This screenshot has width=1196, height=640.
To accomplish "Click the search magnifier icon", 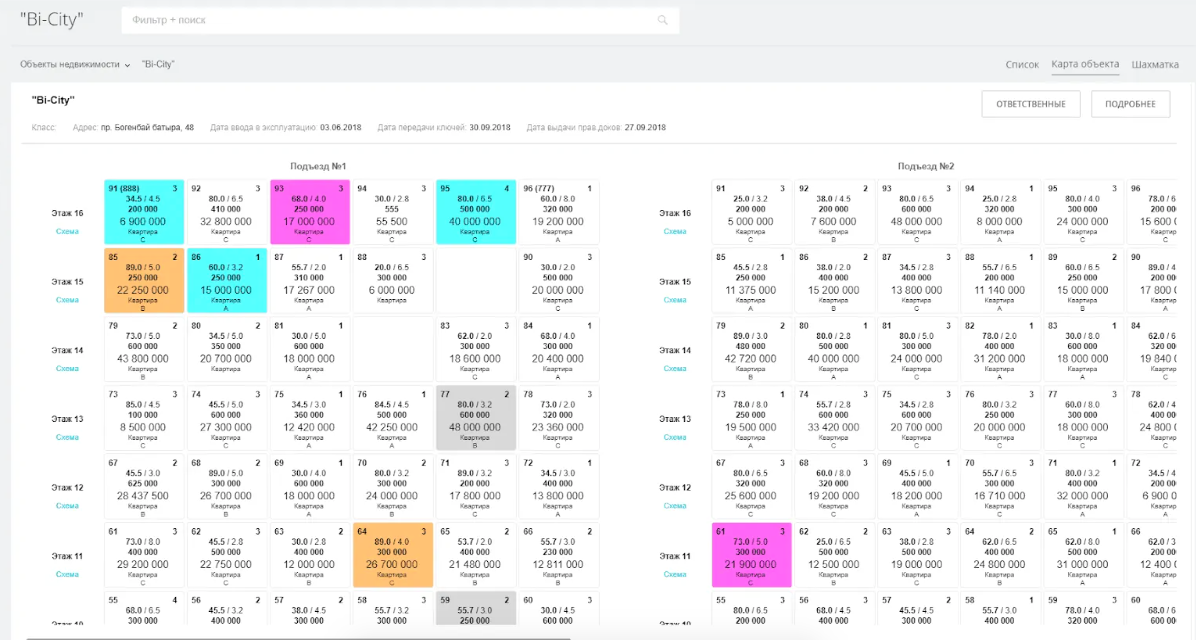I will point(662,21).
